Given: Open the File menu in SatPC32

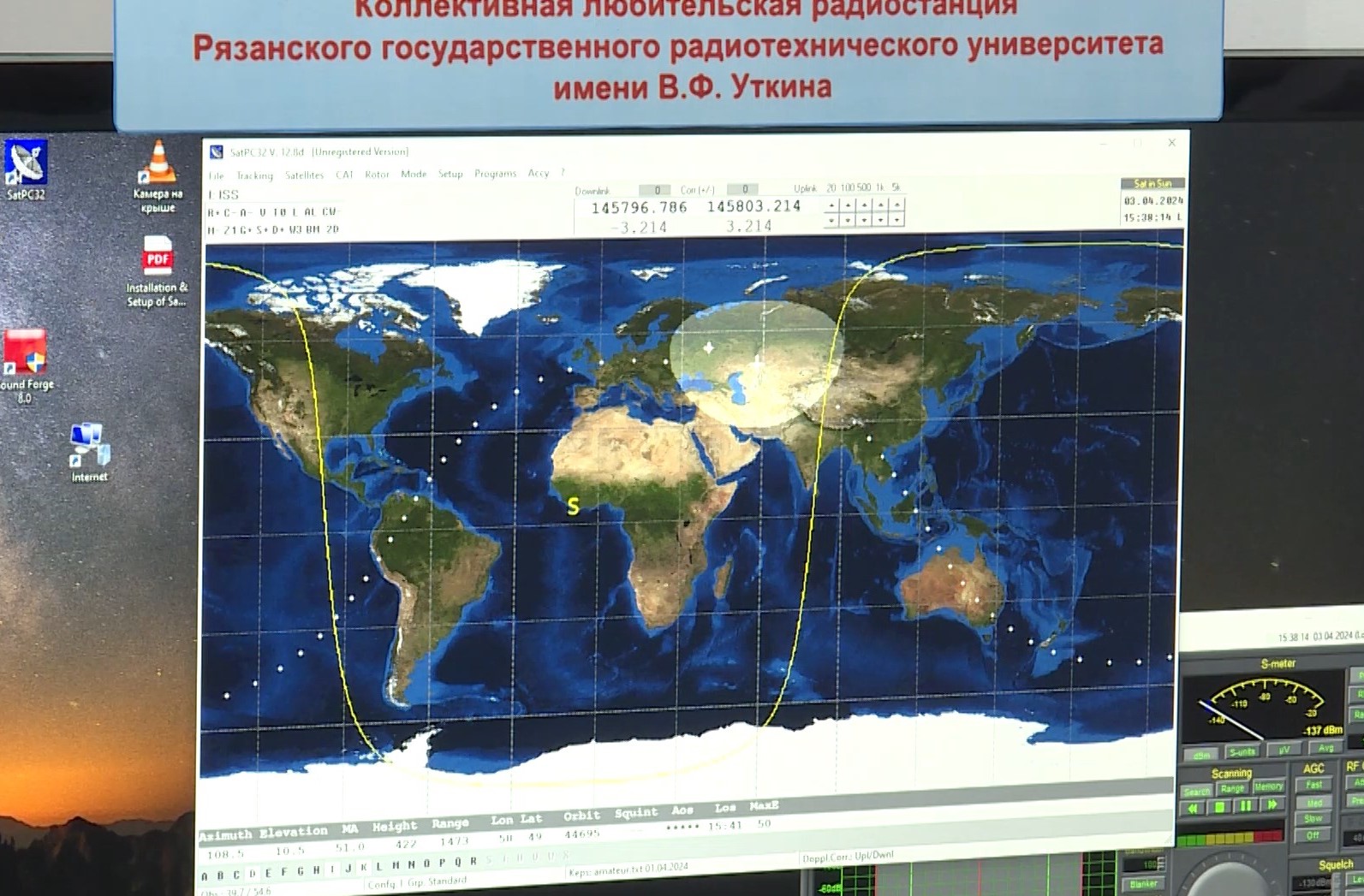Looking at the screenshot, I should 217,175.
